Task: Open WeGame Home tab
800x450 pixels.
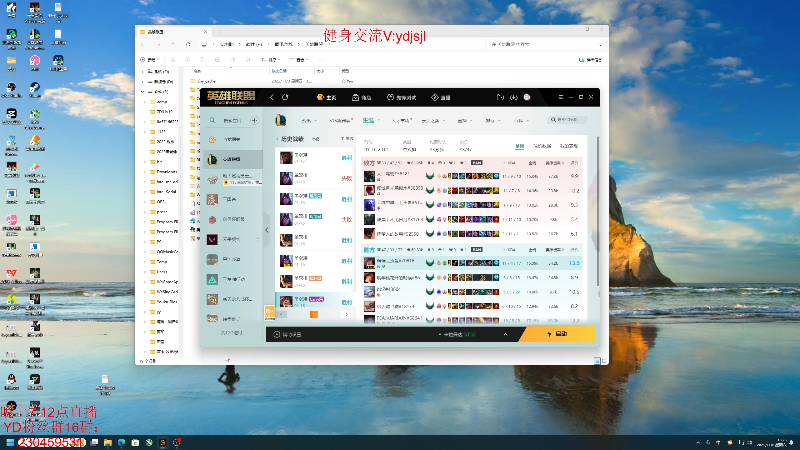Action: pyautogui.click(x=327, y=97)
